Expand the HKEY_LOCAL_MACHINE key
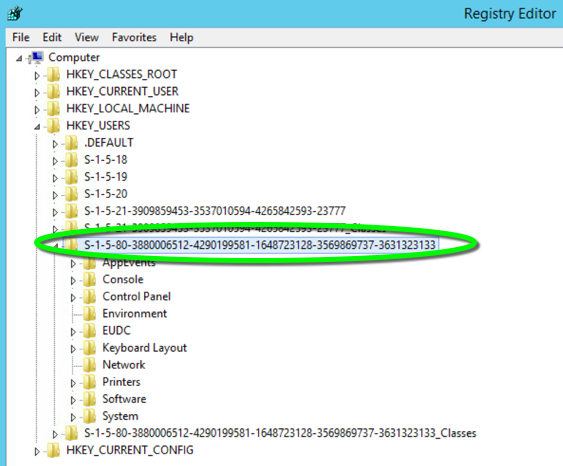Screen dimensions: 563x466 pyautogui.click(x=37, y=109)
